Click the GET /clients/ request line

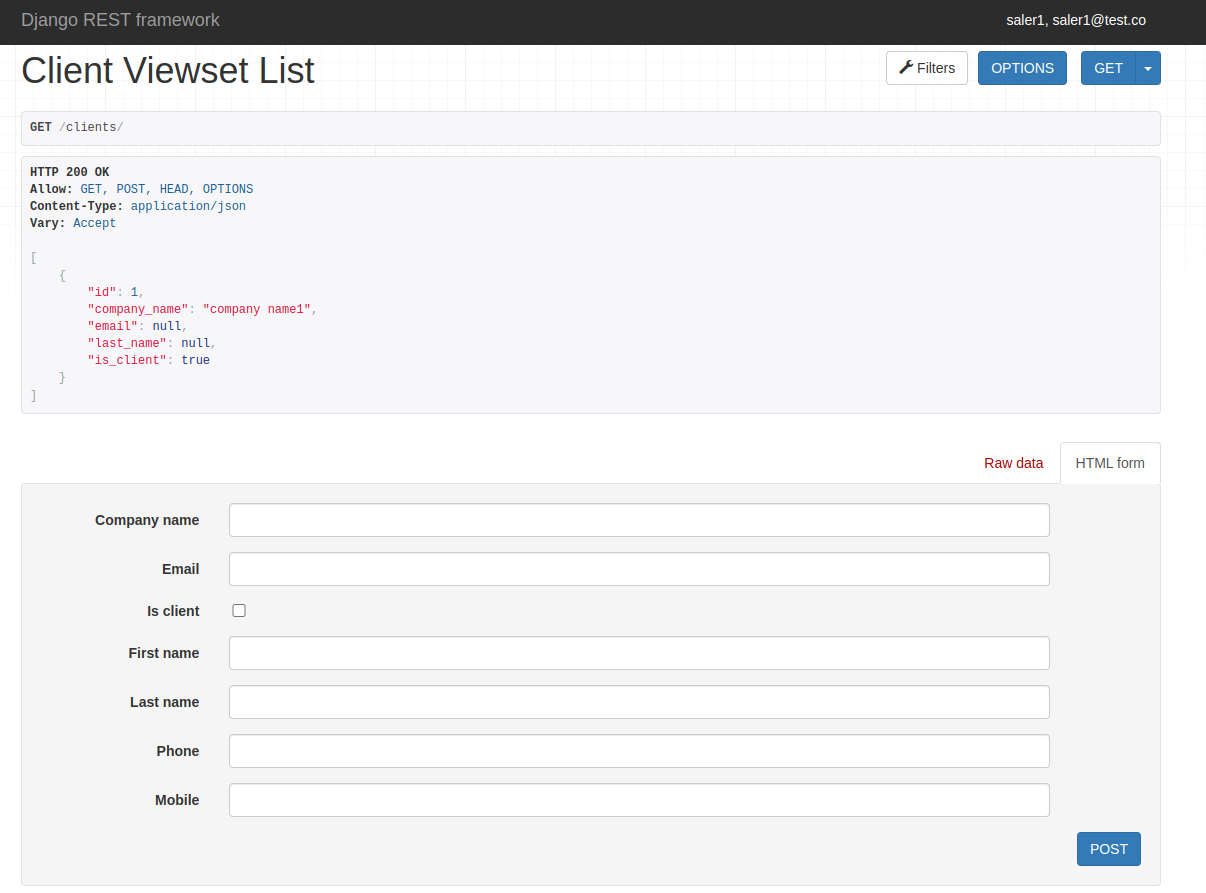coord(77,128)
